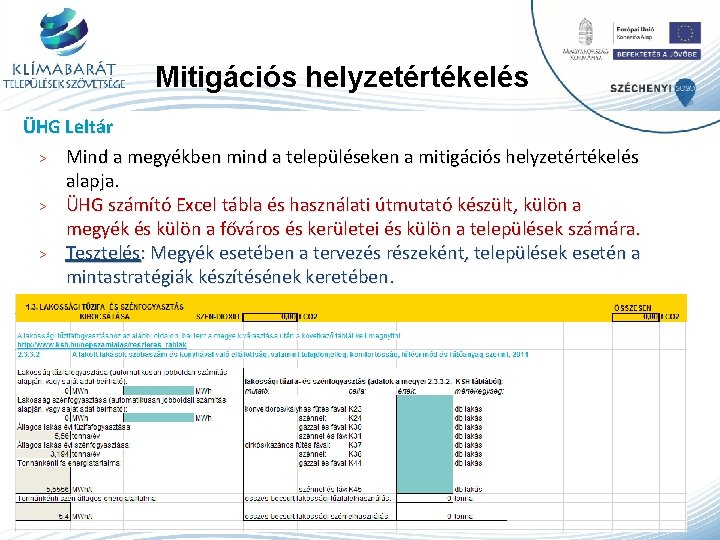Click the teal MWh input cell for tűzifafogyasztás
Screen dimensions: 720x540
point(159,391)
